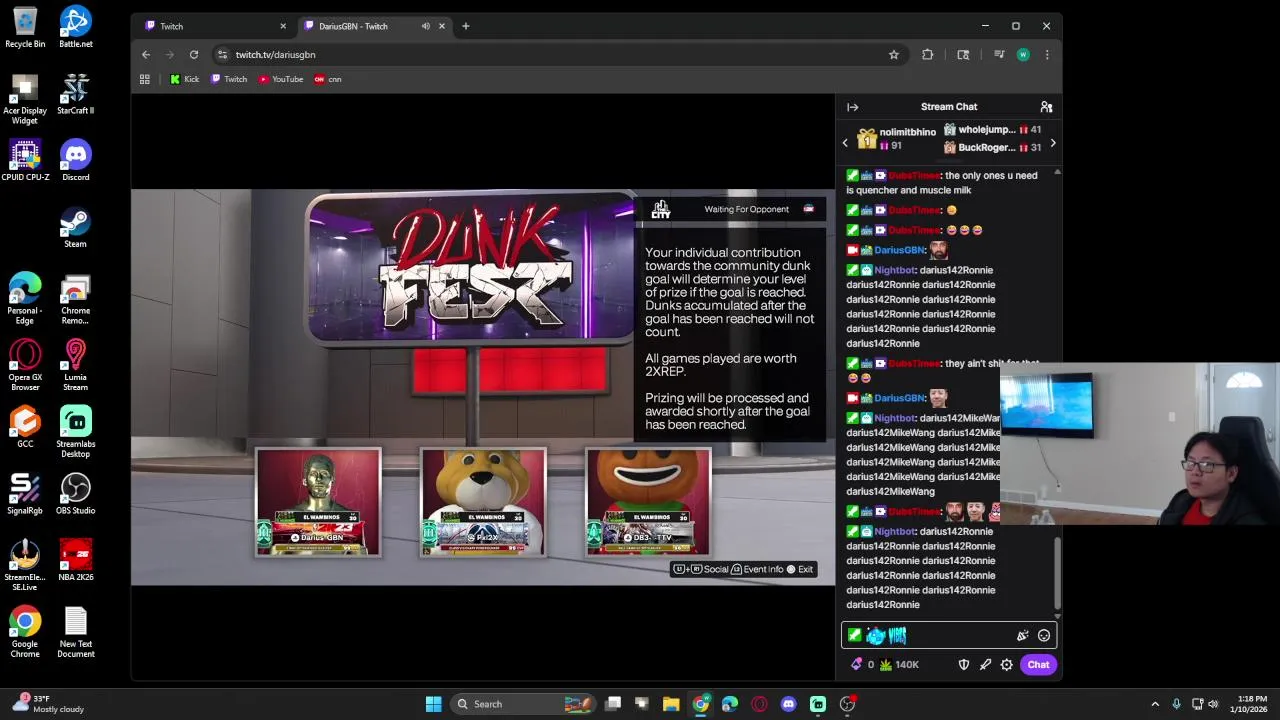
Task: Open Discord from the taskbar
Action: (x=788, y=704)
